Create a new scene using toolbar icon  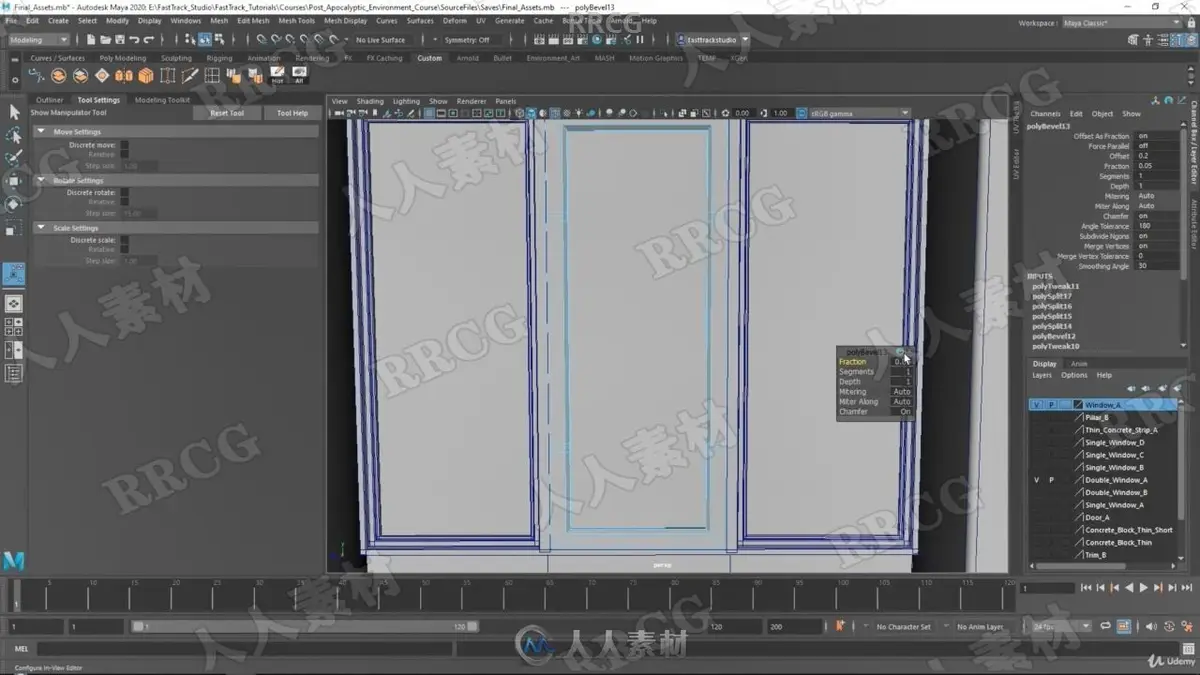91,40
